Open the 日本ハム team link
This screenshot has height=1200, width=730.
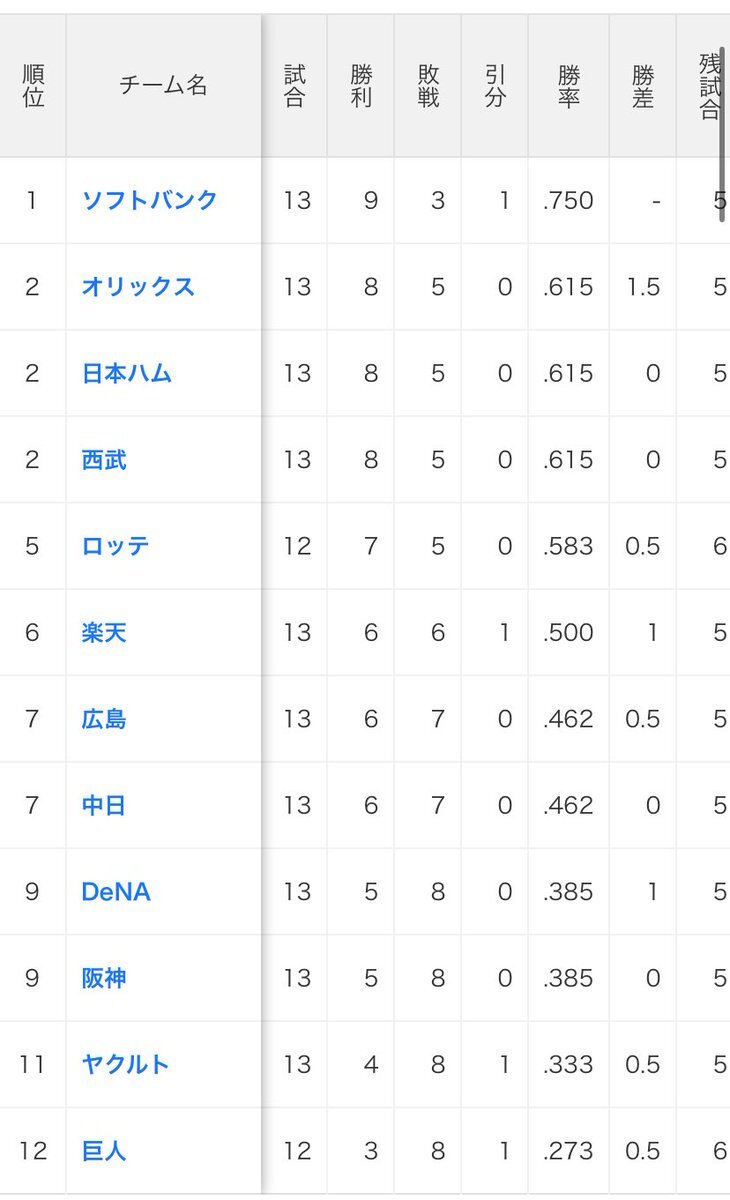click(127, 373)
